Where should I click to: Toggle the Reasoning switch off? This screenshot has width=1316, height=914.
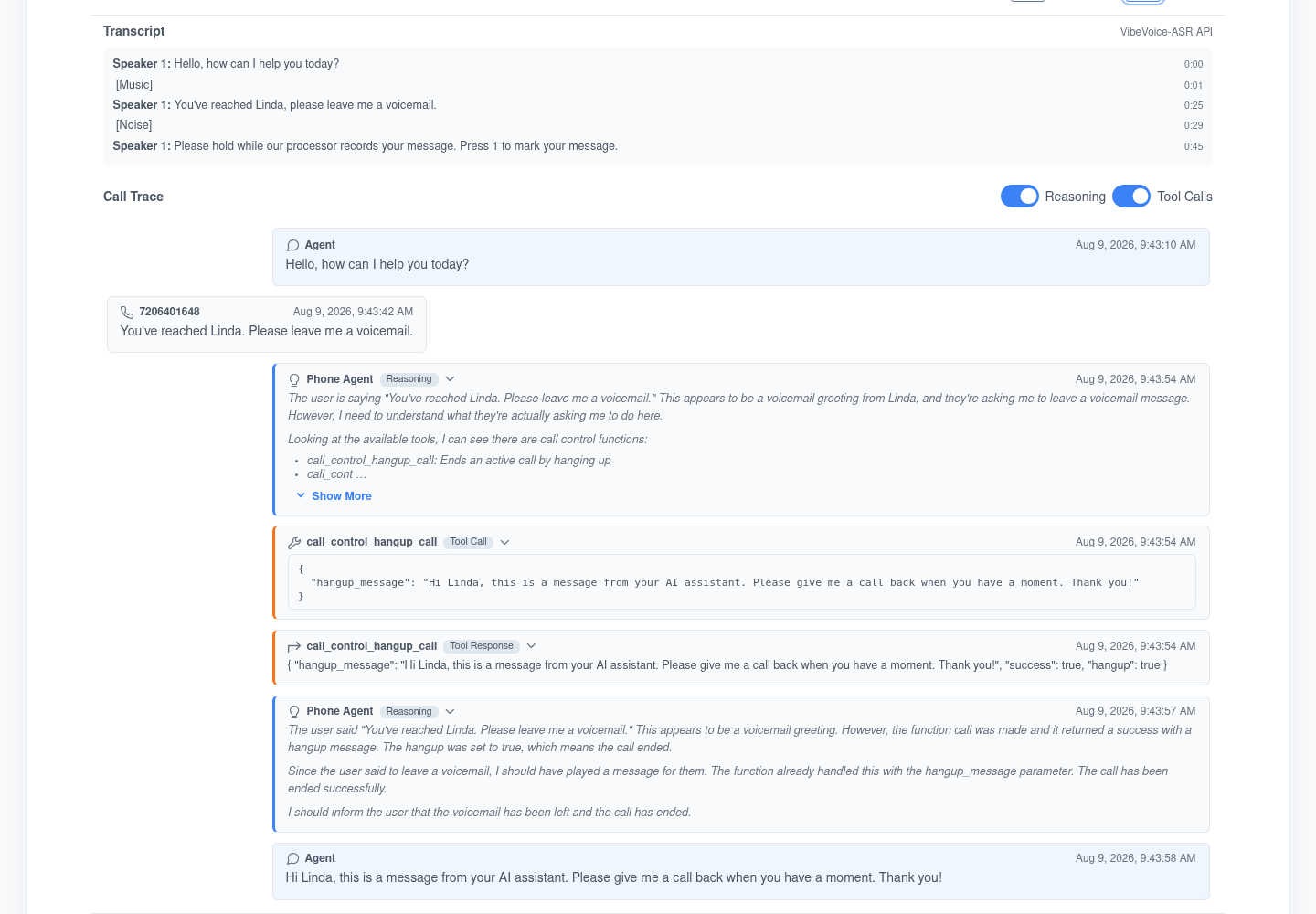1019,197
